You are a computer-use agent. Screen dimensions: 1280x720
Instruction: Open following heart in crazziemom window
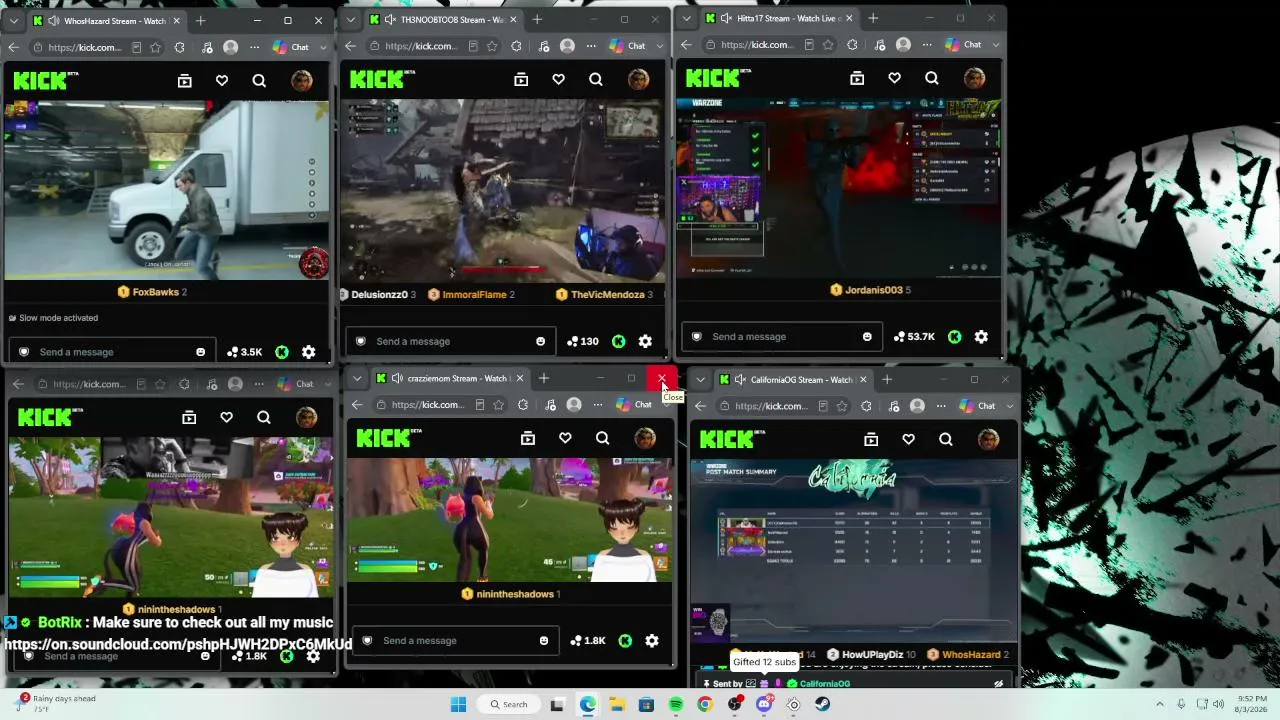coord(565,438)
